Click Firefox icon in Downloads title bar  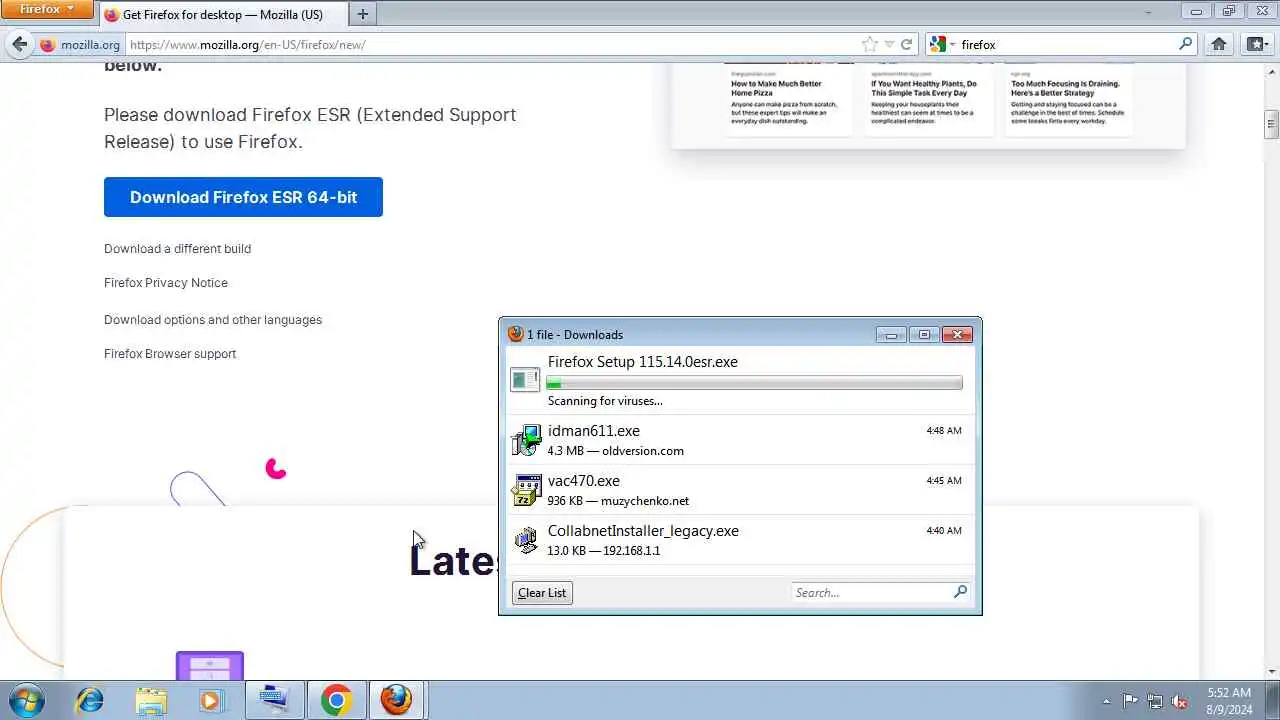[515, 334]
